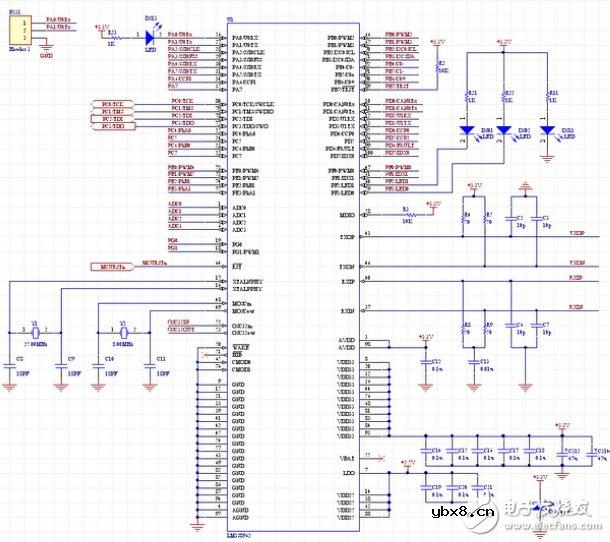610x542 pixels.
Task: Select the rightmost LED connected to ground
Action: pos(546,130)
